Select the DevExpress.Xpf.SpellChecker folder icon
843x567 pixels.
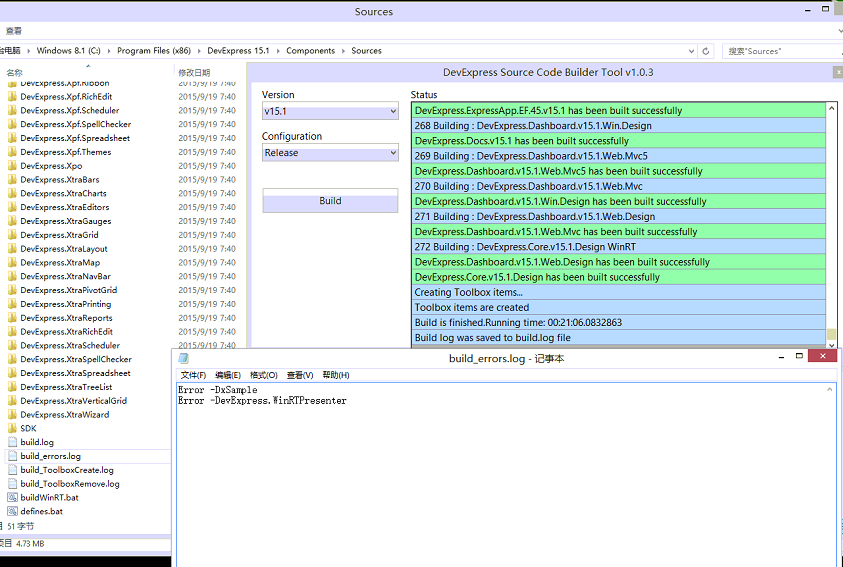coord(12,124)
